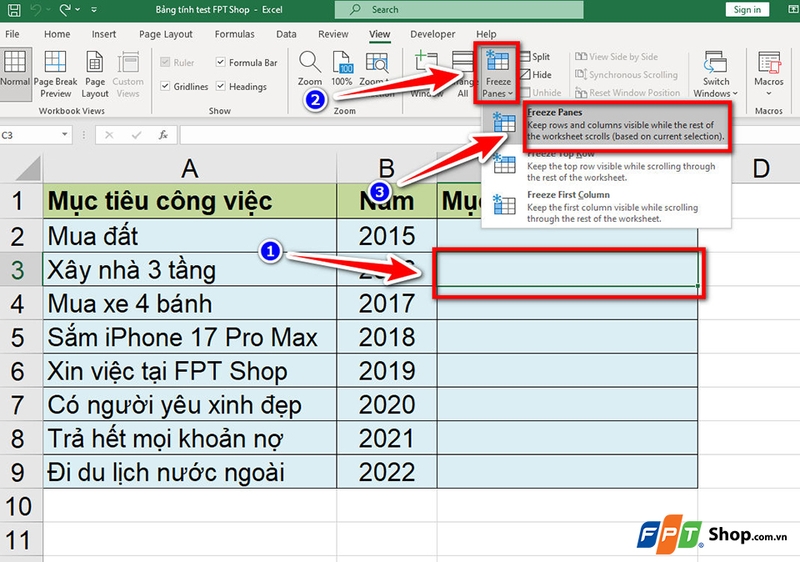Click Hide window option
Image resolution: width=800 pixels, height=562 pixels.
coord(536,75)
